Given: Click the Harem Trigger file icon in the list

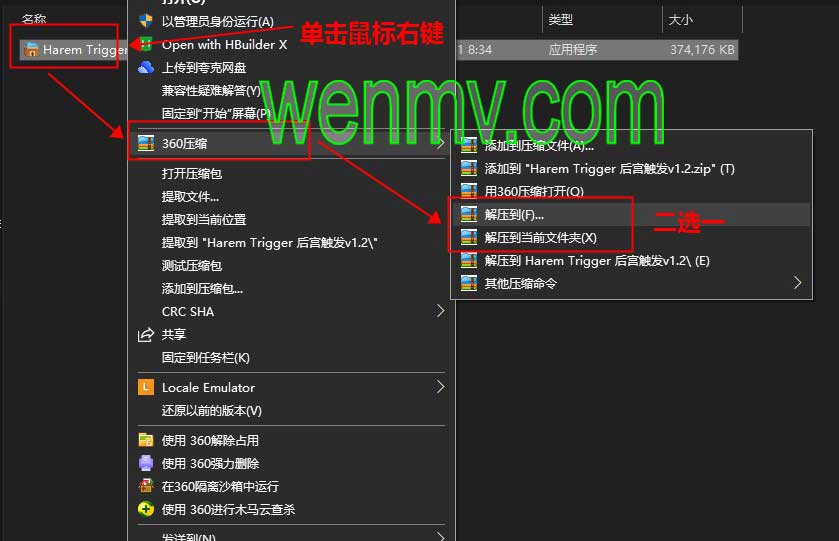Looking at the screenshot, I should click(31, 50).
